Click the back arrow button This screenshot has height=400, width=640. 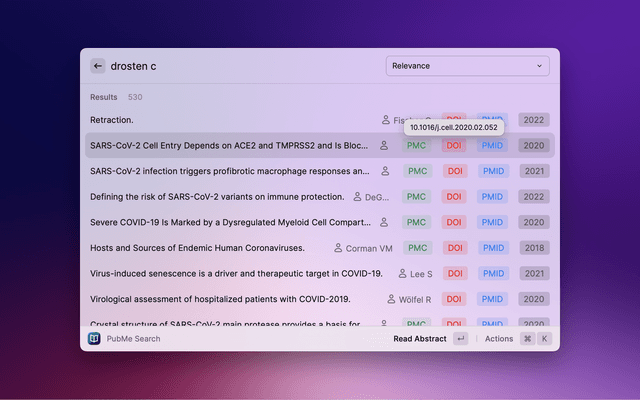pos(97,66)
